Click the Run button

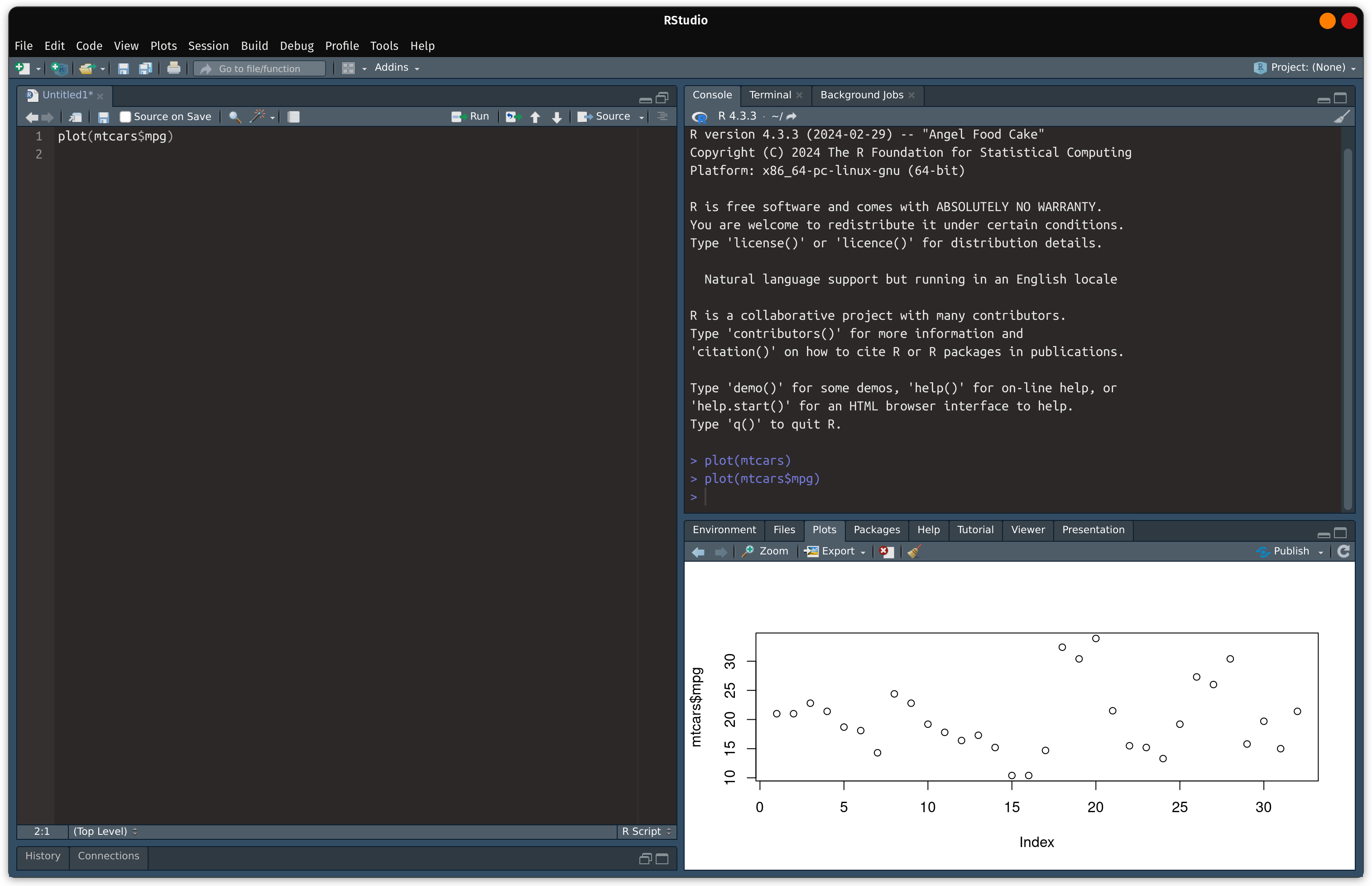470,116
